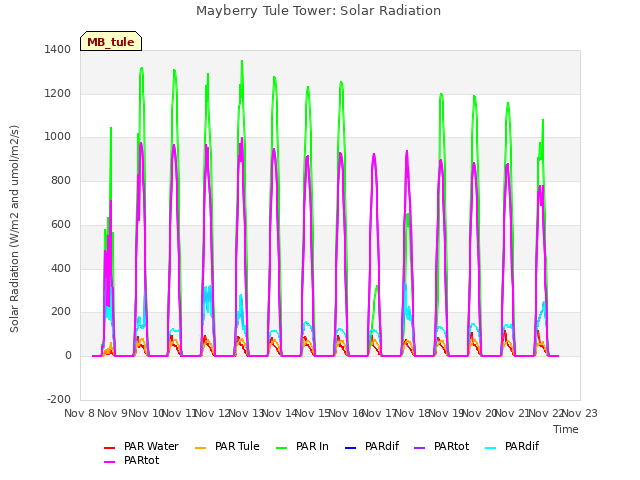
Task: Click the green PAR In legend swatch
Action: point(282,448)
